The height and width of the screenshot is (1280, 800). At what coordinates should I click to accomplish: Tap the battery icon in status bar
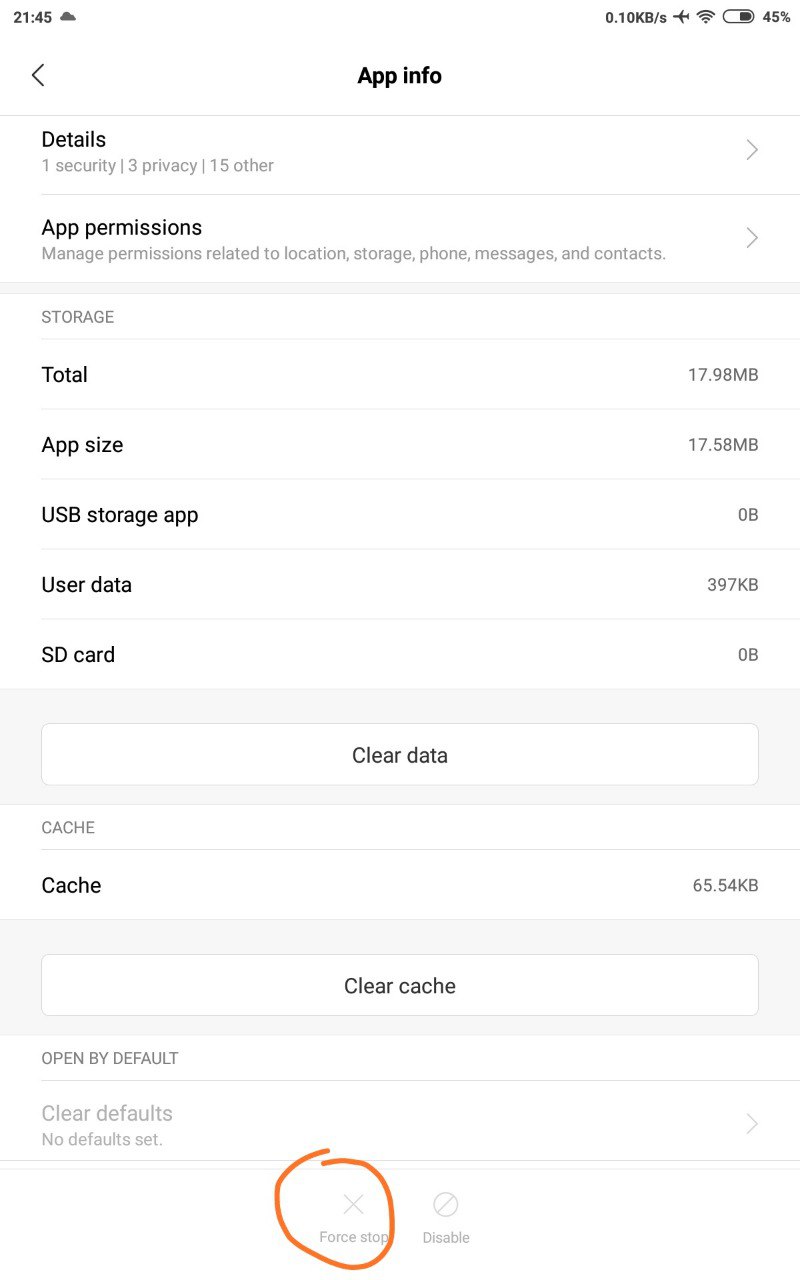[738, 17]
